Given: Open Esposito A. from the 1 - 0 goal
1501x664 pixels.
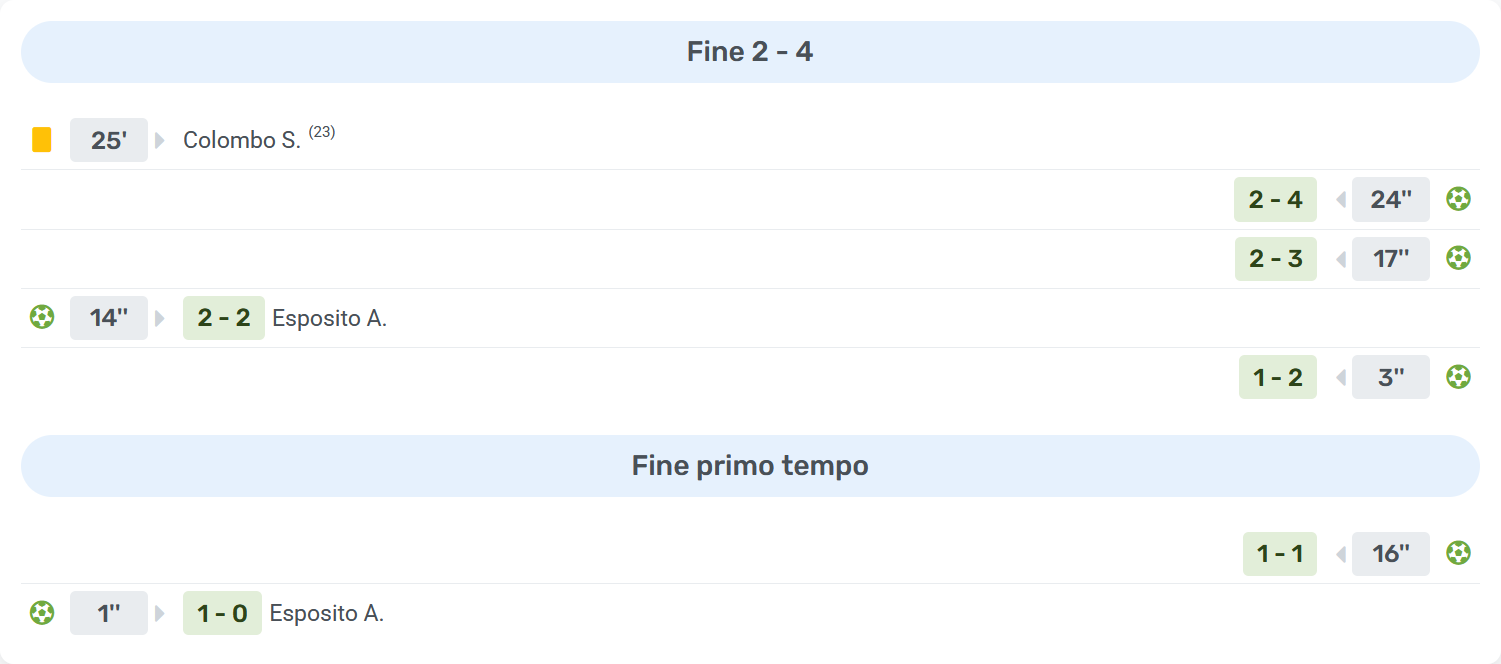Looking at the screenshot, I should [327, 614].
